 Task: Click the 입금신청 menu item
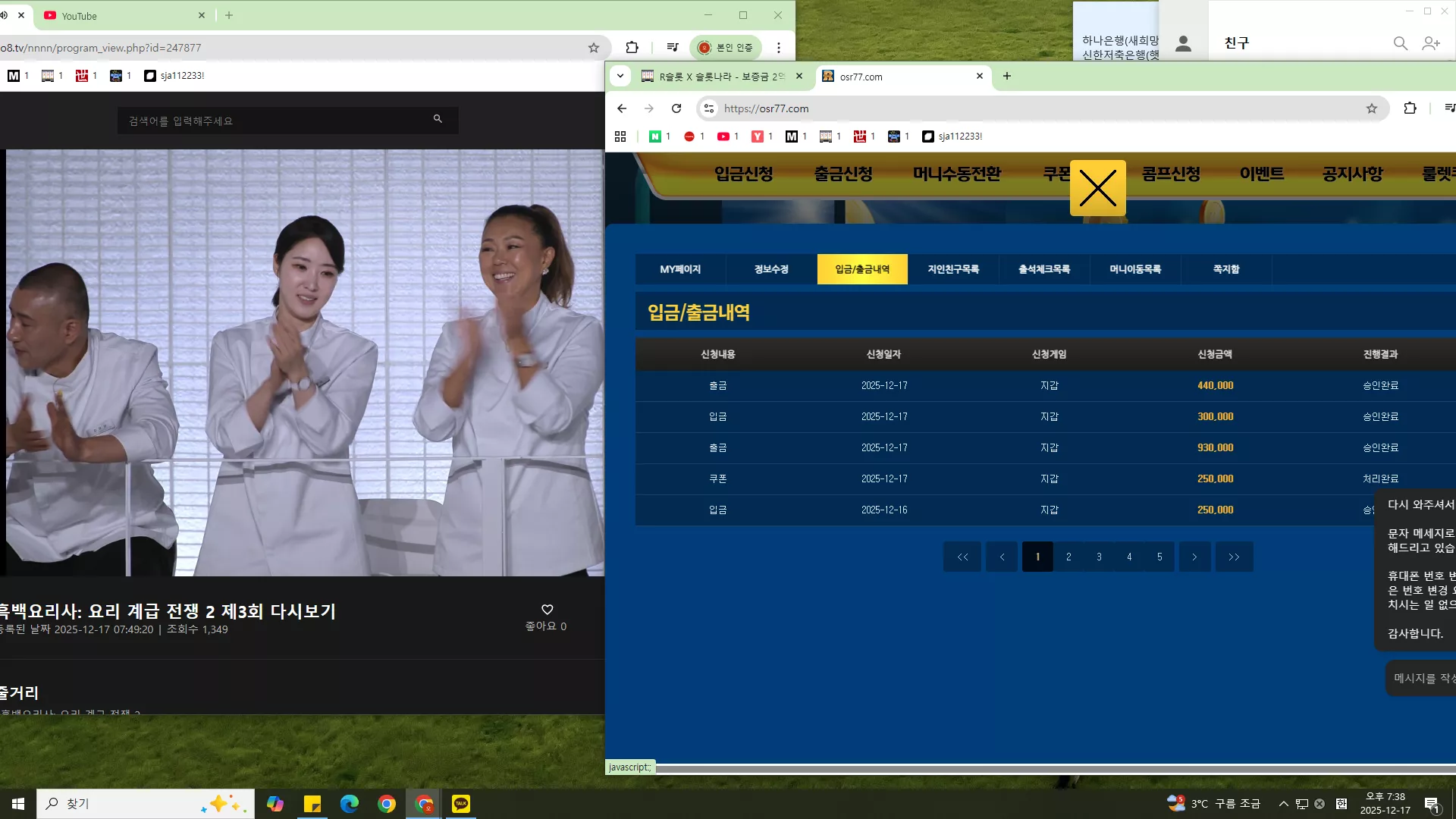(x=743, y=174)
